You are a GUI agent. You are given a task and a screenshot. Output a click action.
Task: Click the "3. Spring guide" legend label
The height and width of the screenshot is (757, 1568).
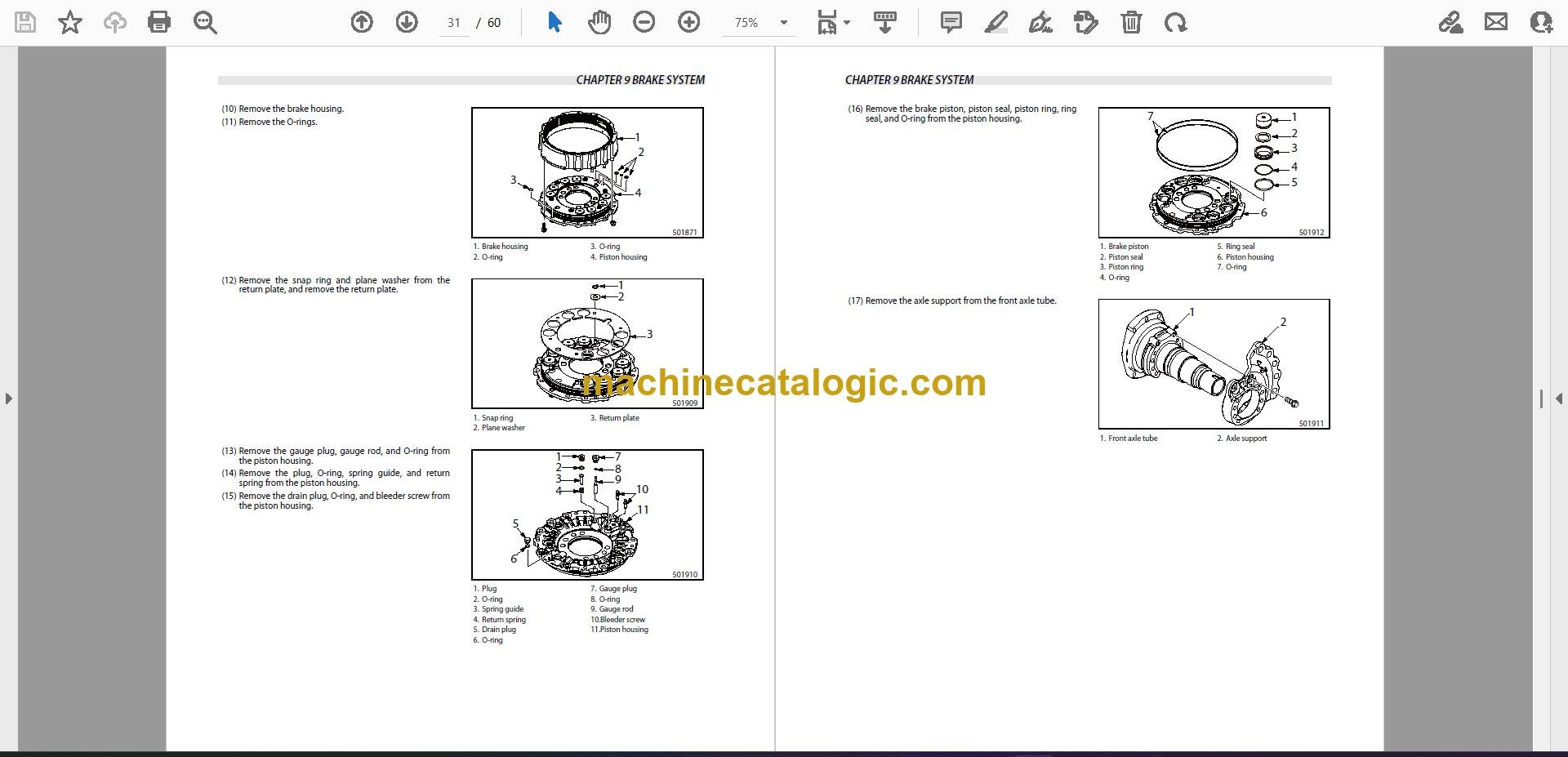[498, 609]
